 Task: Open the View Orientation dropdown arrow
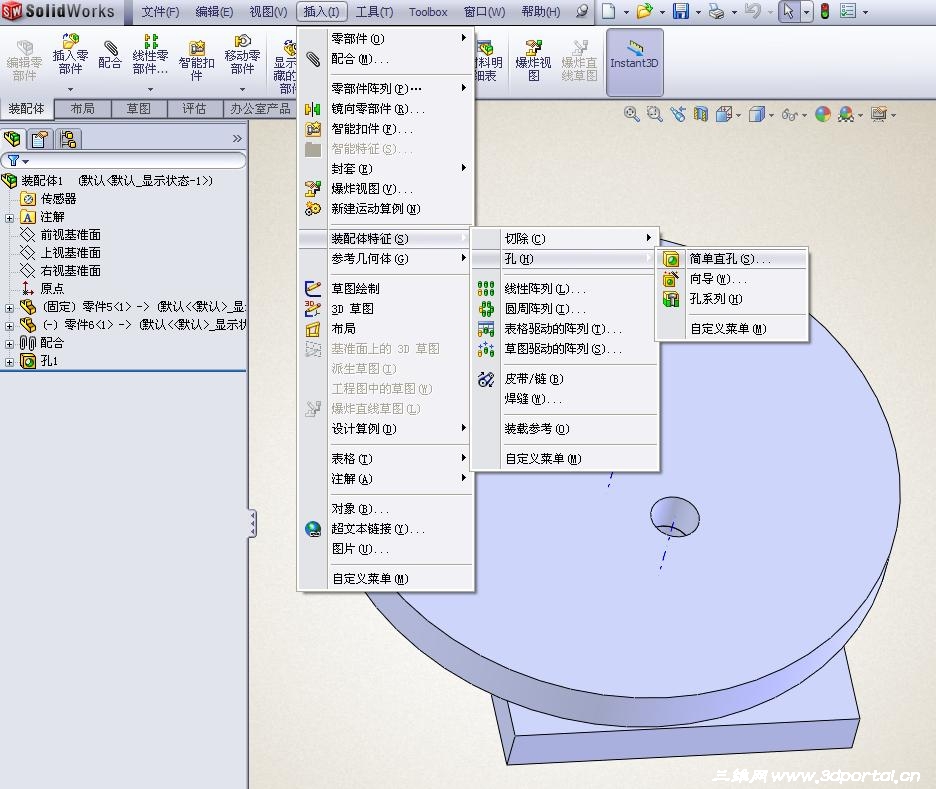point(739,115)
